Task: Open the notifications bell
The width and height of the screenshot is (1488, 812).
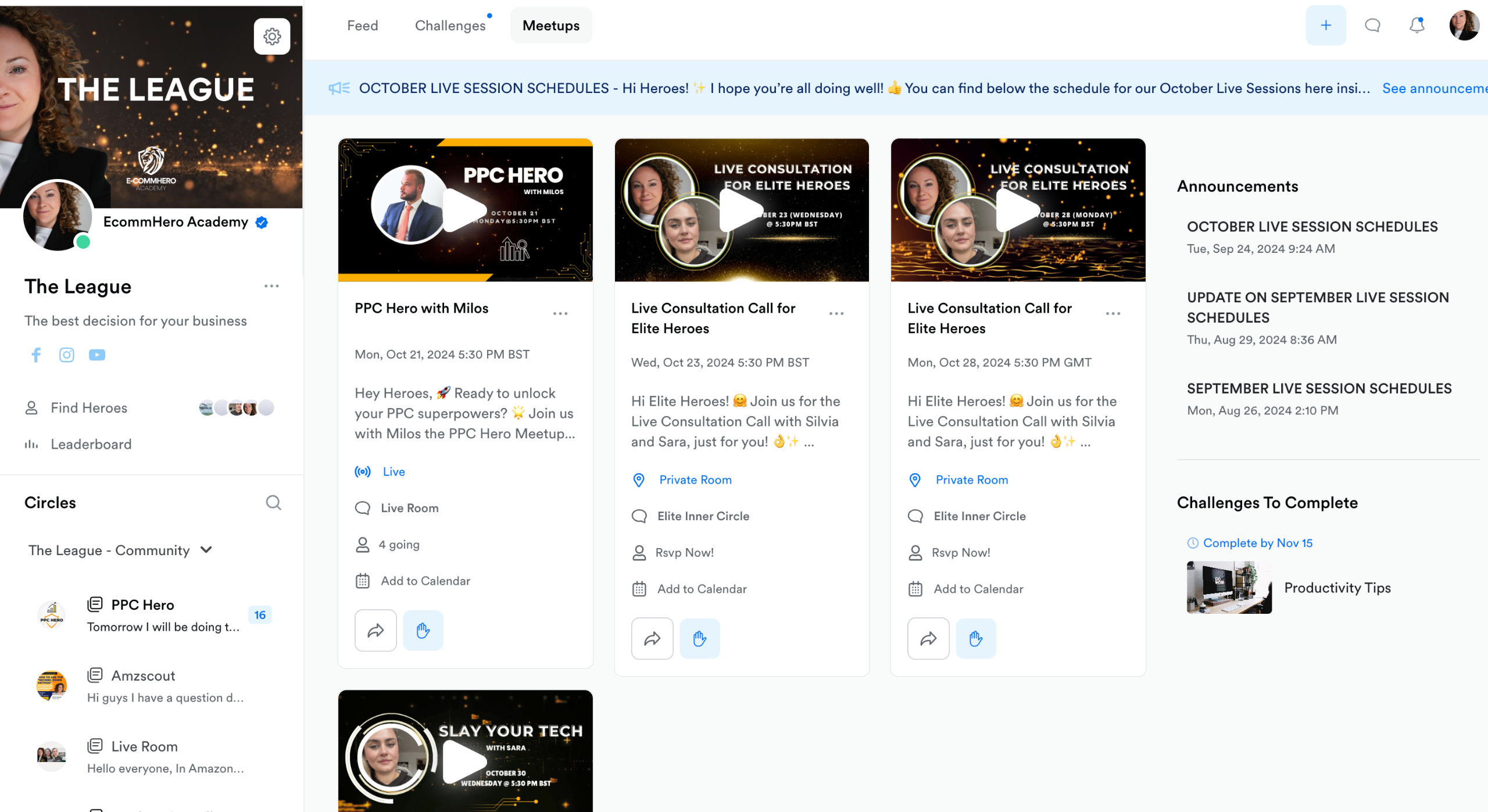Action: coord(1417,26)
